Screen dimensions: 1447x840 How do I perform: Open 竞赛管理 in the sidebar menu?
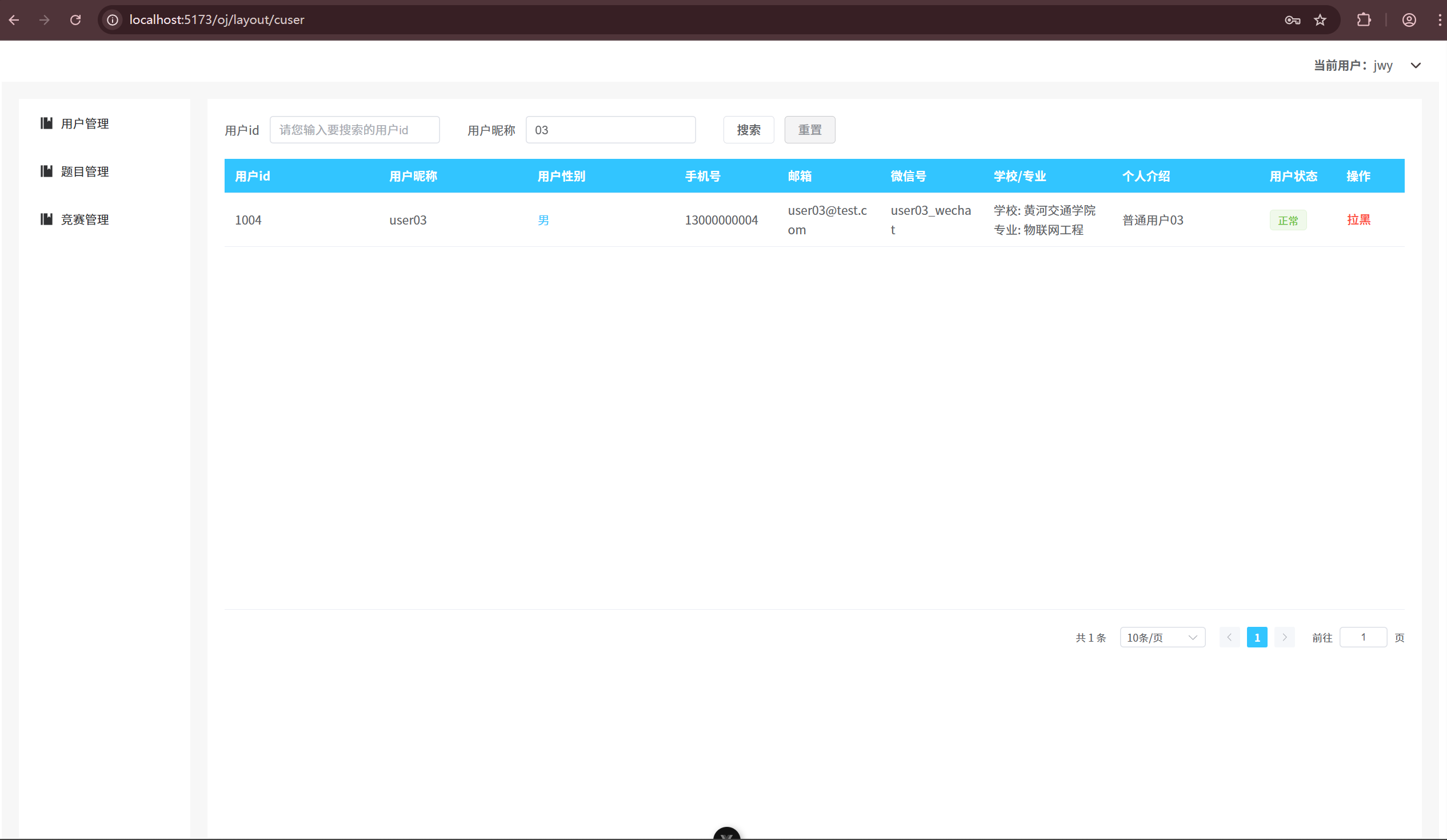(x=85, y=219)
